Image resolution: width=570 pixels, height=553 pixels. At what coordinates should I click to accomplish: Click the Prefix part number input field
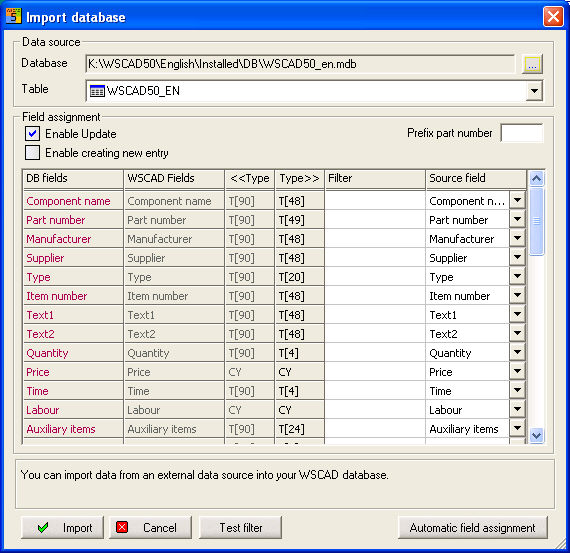coord(522,133)
